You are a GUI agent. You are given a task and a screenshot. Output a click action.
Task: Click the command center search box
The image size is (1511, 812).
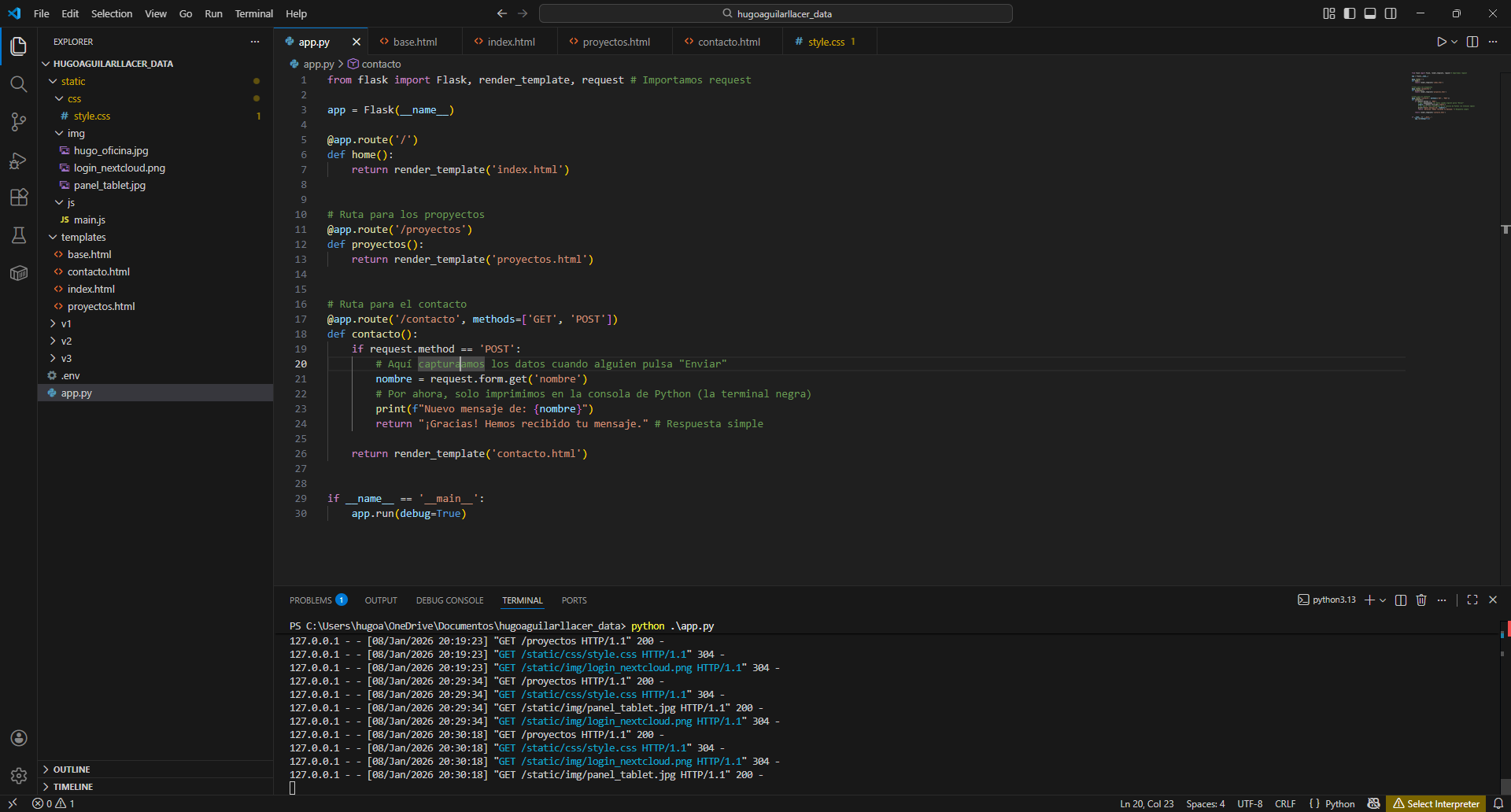coord(776,13)
